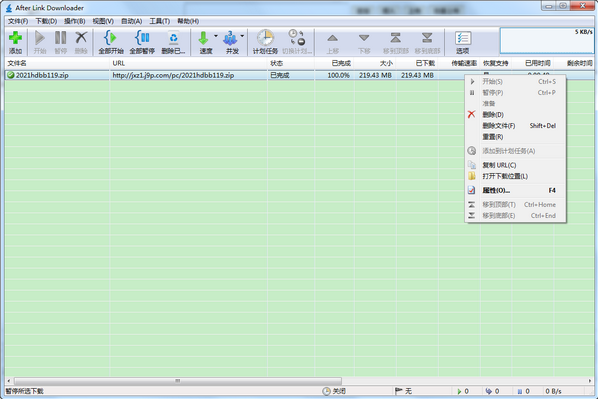This screenshot has width=598, height=399.
Task: Click the horizontal scrollbar thumb
Action: 178,381
